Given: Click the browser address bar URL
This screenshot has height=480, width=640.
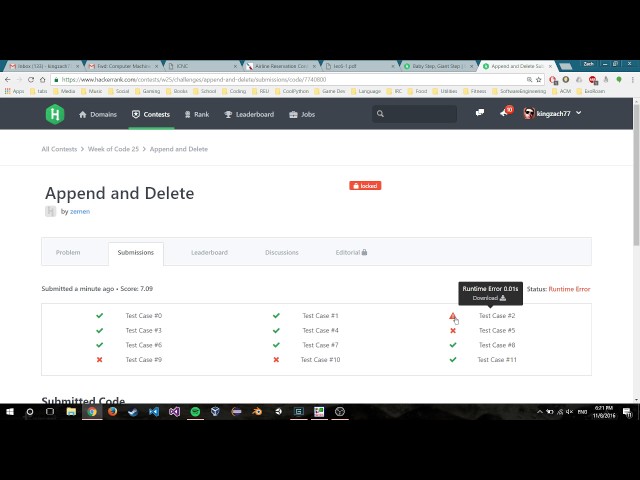Looking at the screenshot, I should (x=194, y=80).
